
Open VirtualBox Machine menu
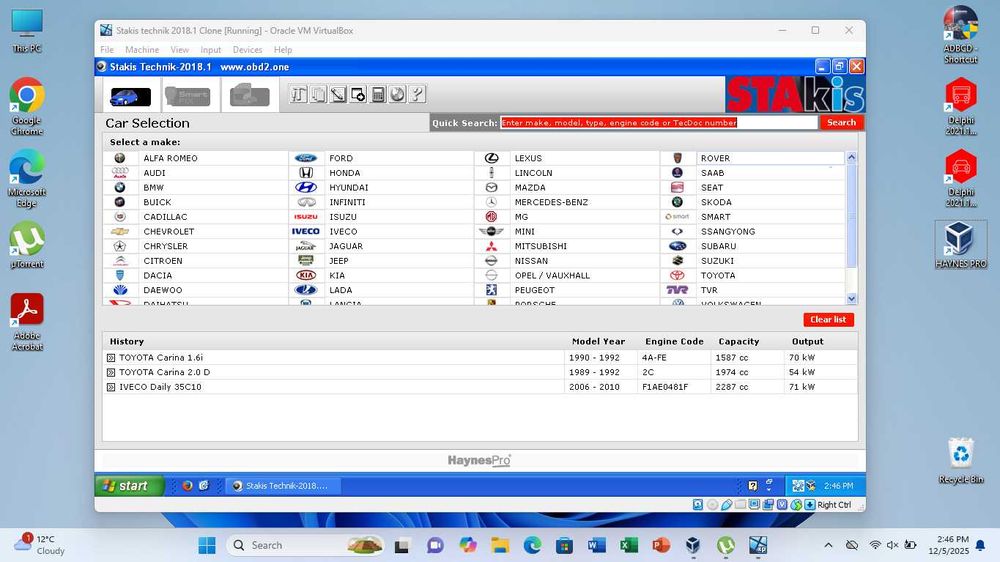[142, 50]
